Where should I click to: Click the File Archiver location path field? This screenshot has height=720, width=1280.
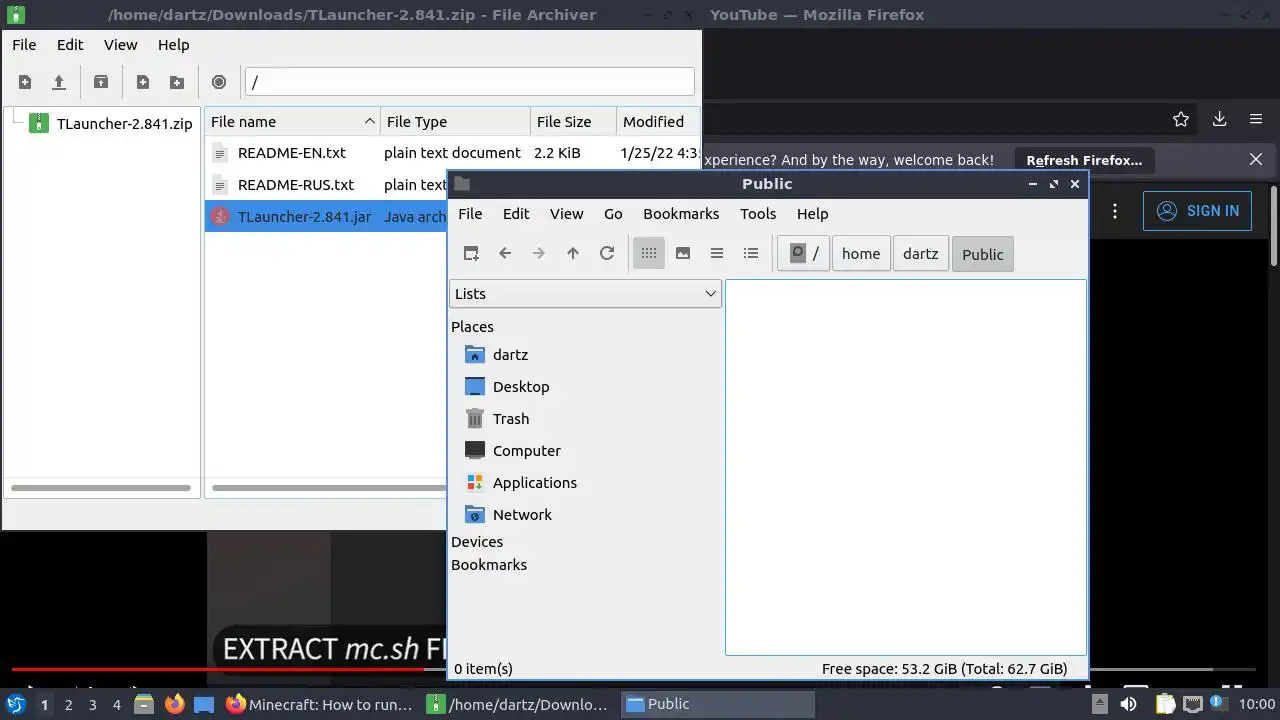[469, 82]
